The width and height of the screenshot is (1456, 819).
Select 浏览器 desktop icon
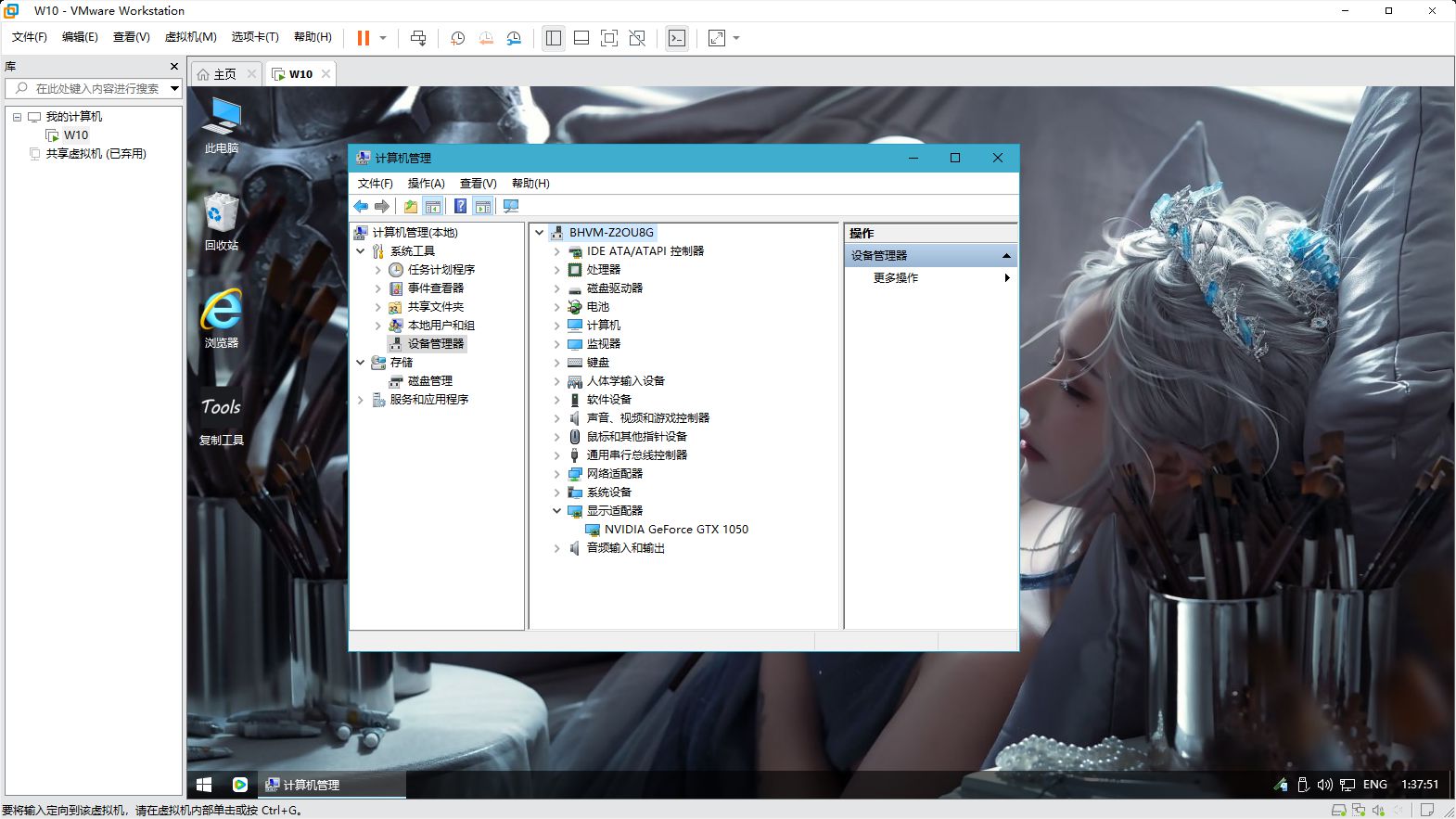[x=222, y=318]
